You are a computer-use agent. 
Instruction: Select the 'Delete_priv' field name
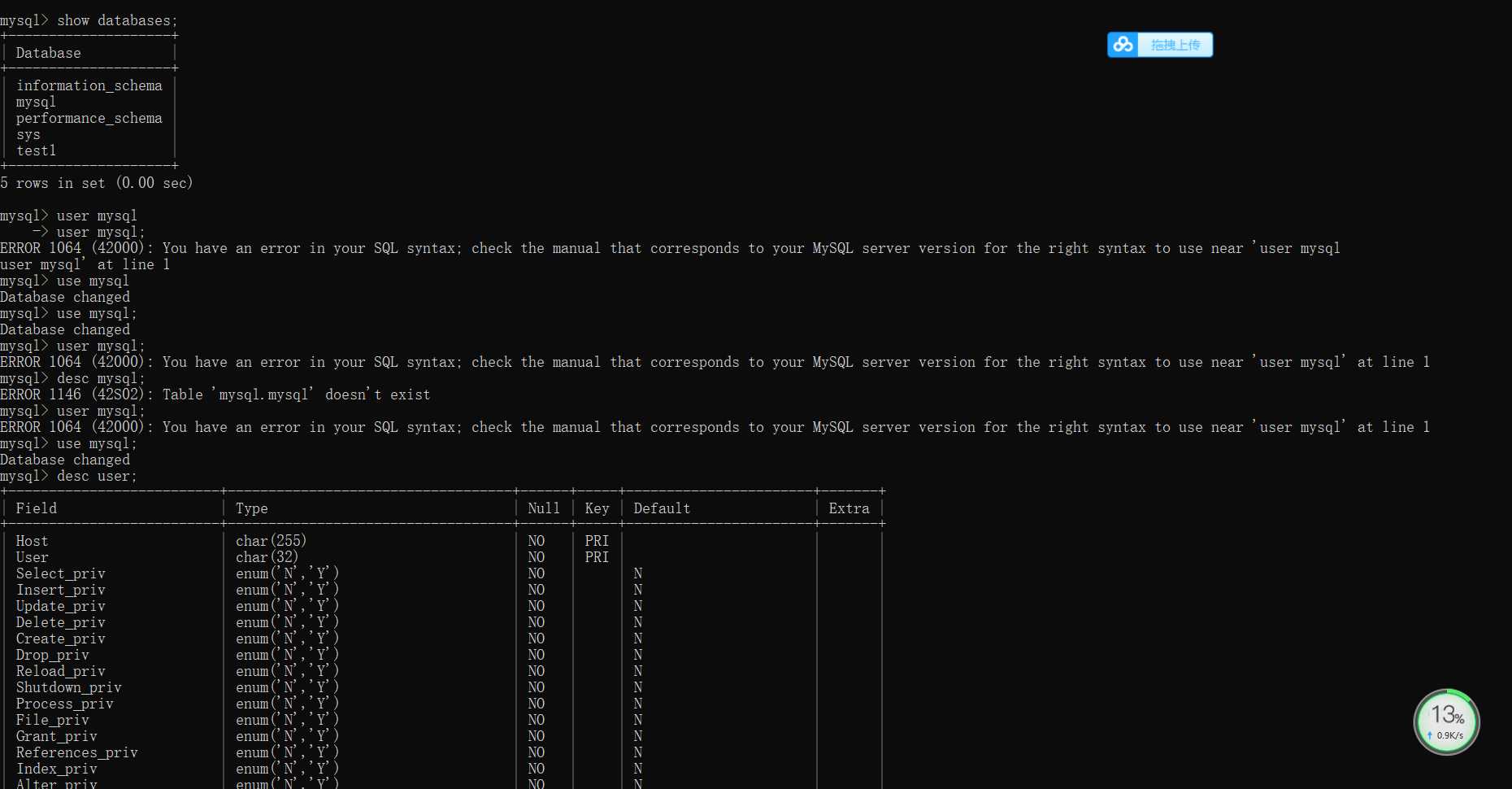pos(61,622)
